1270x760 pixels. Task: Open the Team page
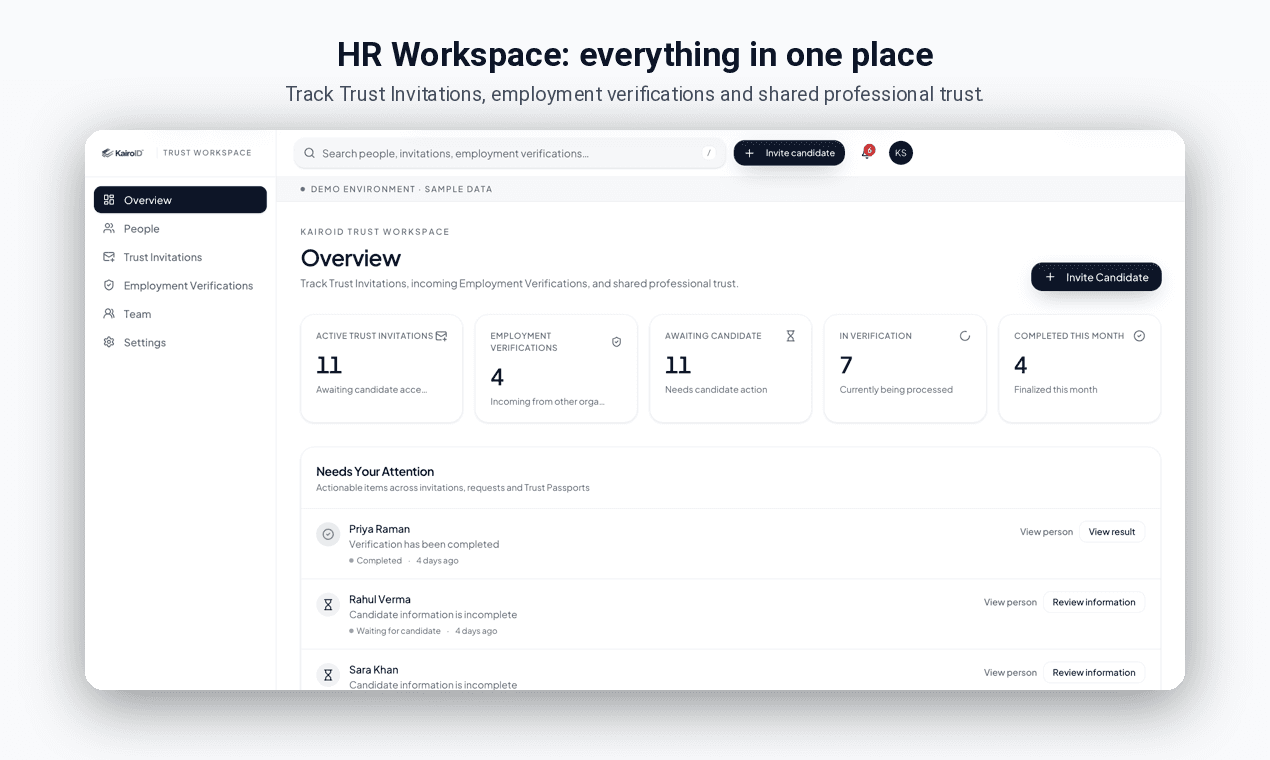(x=180, y=314)
